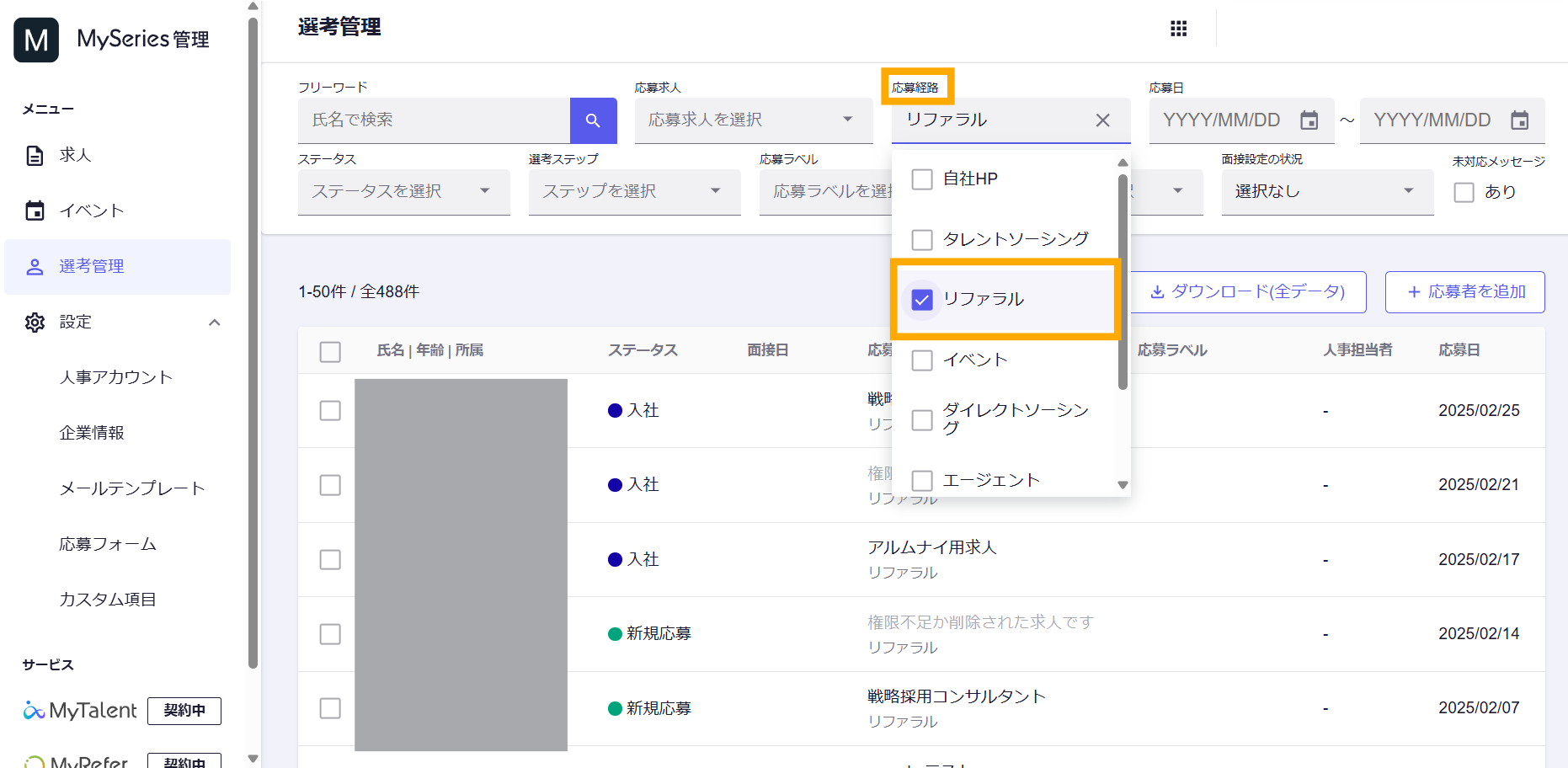Open the end date calendar picker icon
The image size is (1568, 768).
pyautogui.click(x=1519, y=120)
